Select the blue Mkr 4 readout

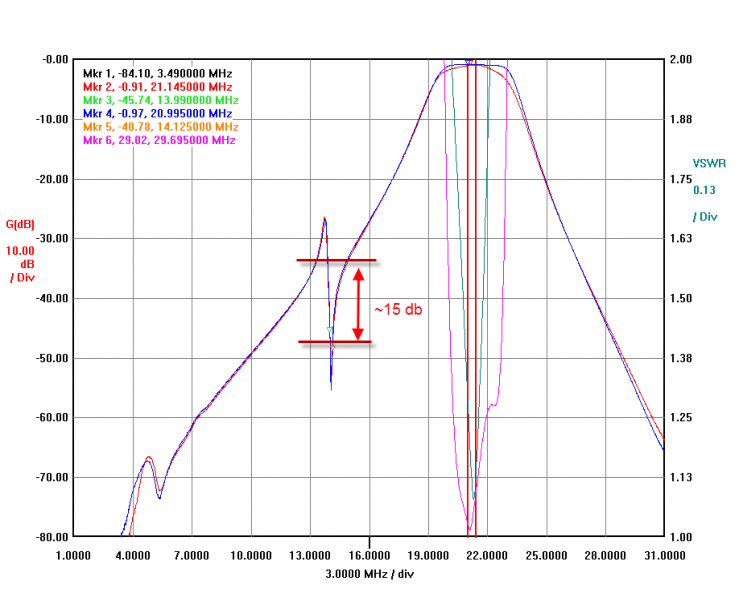[x=158, y=114]
